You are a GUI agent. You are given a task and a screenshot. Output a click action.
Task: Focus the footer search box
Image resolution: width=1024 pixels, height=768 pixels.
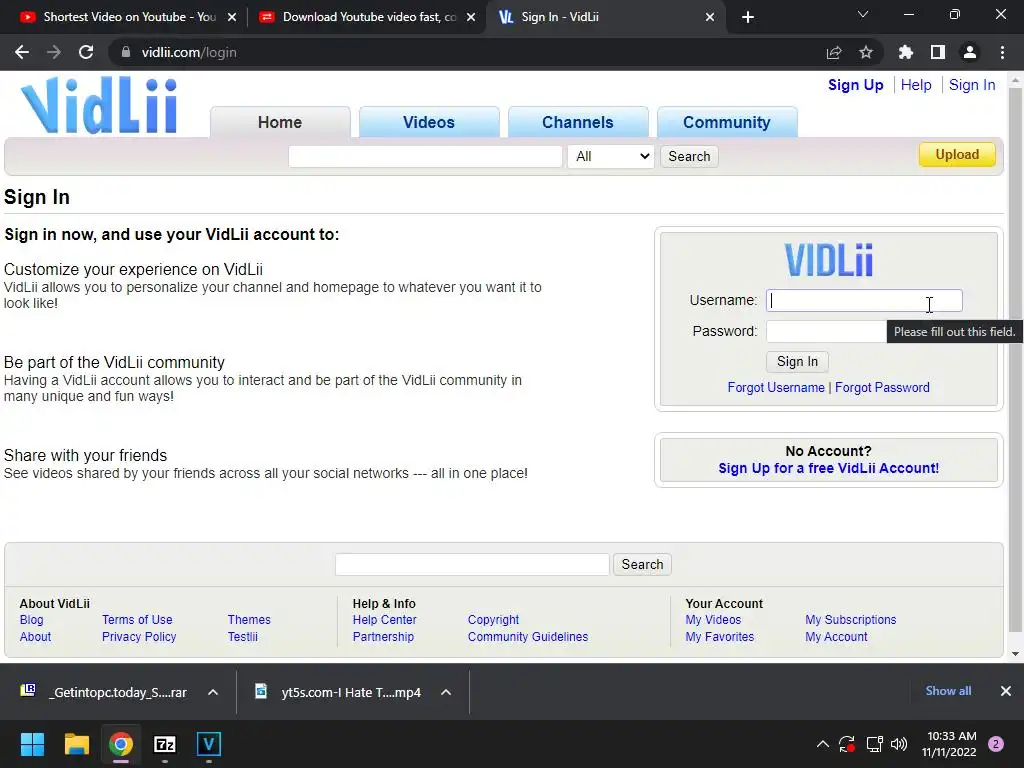coord(472,564)
